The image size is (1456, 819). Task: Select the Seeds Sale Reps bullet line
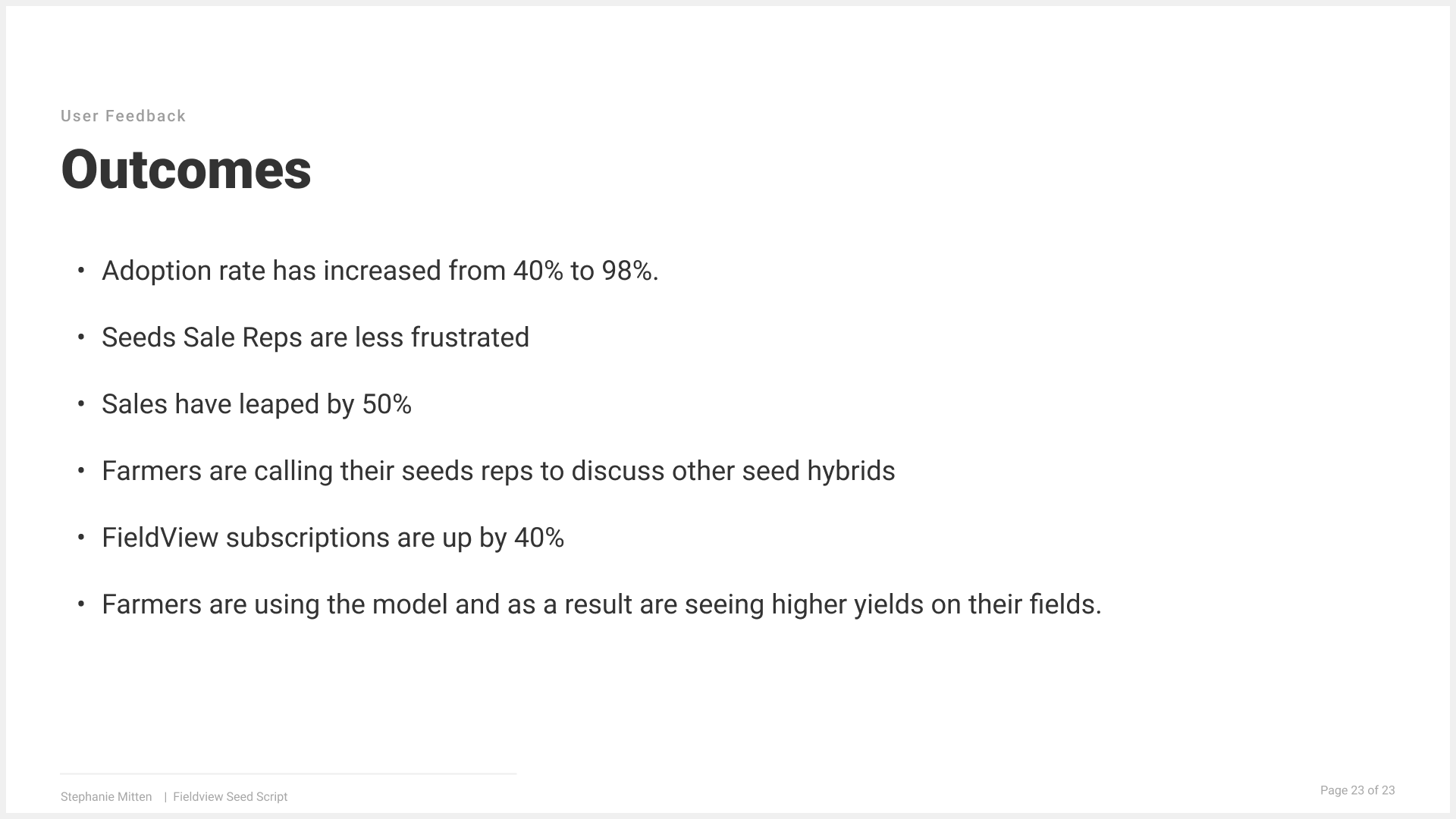pyautogui.click(x=315, y=337)
